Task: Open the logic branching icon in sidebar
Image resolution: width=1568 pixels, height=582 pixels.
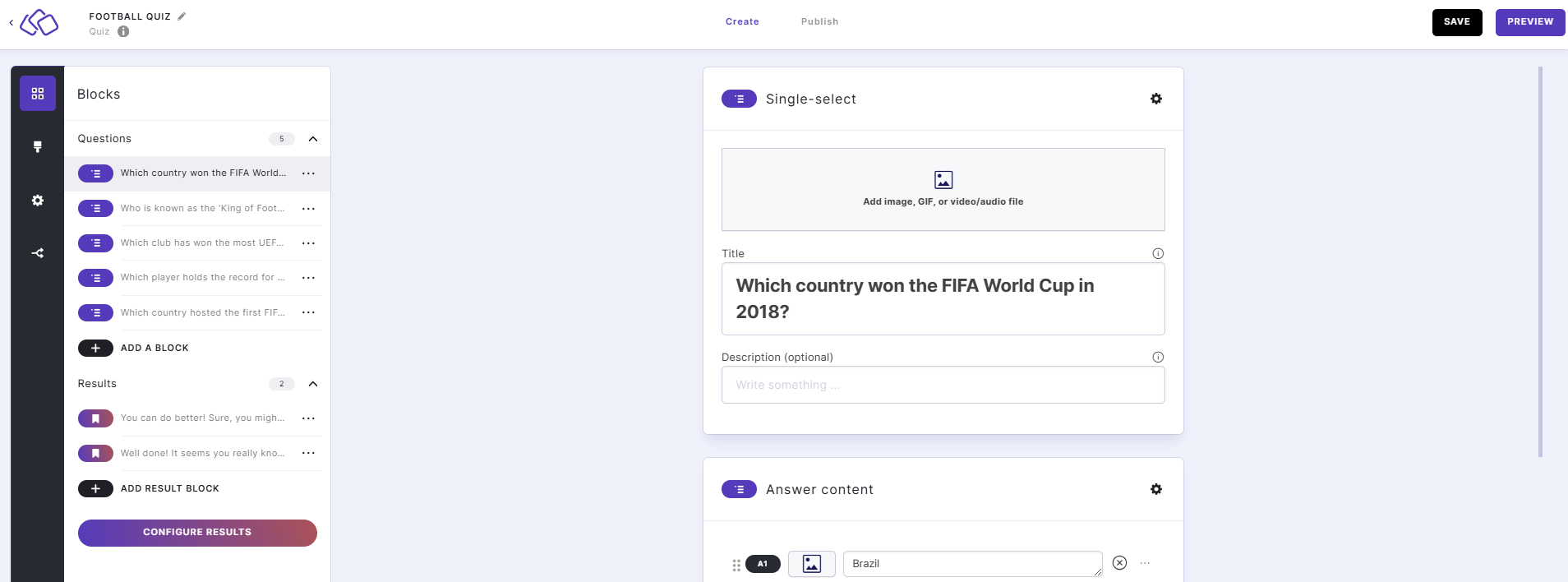Action: [x=38, y=253]
